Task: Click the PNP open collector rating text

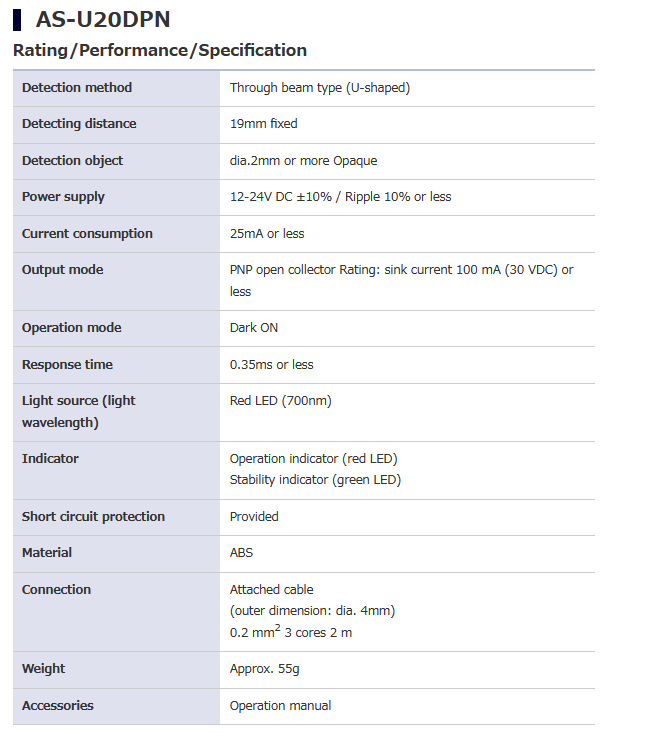Action: [x=401, y=270]
